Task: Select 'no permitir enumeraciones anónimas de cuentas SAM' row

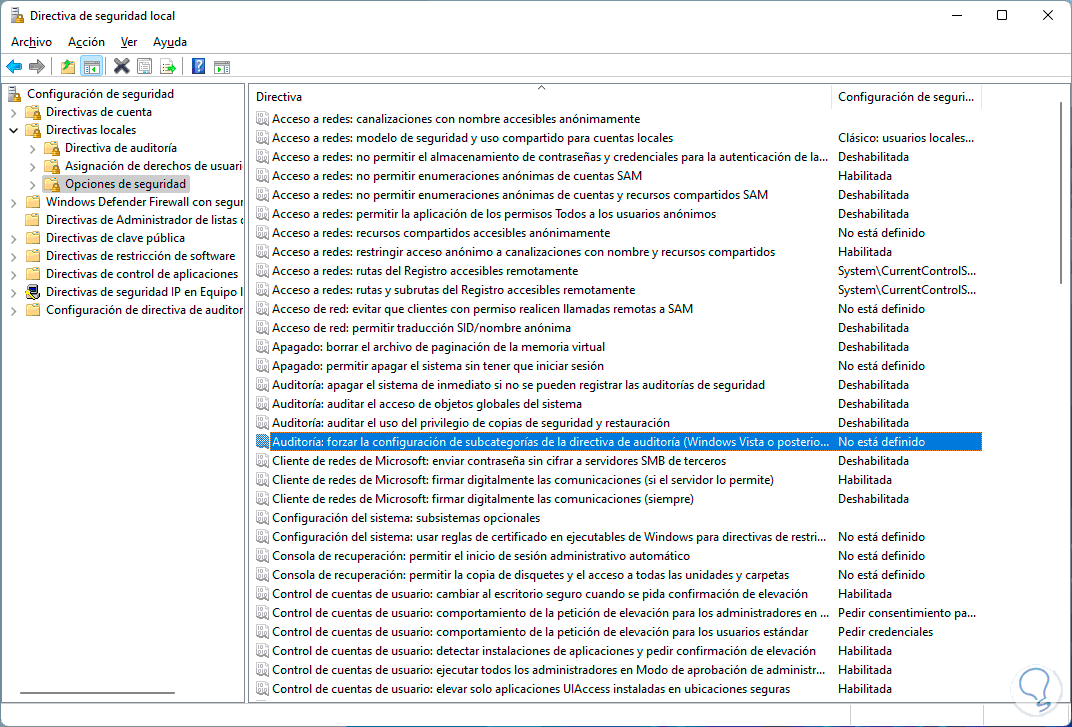Action: coord(618,176)
